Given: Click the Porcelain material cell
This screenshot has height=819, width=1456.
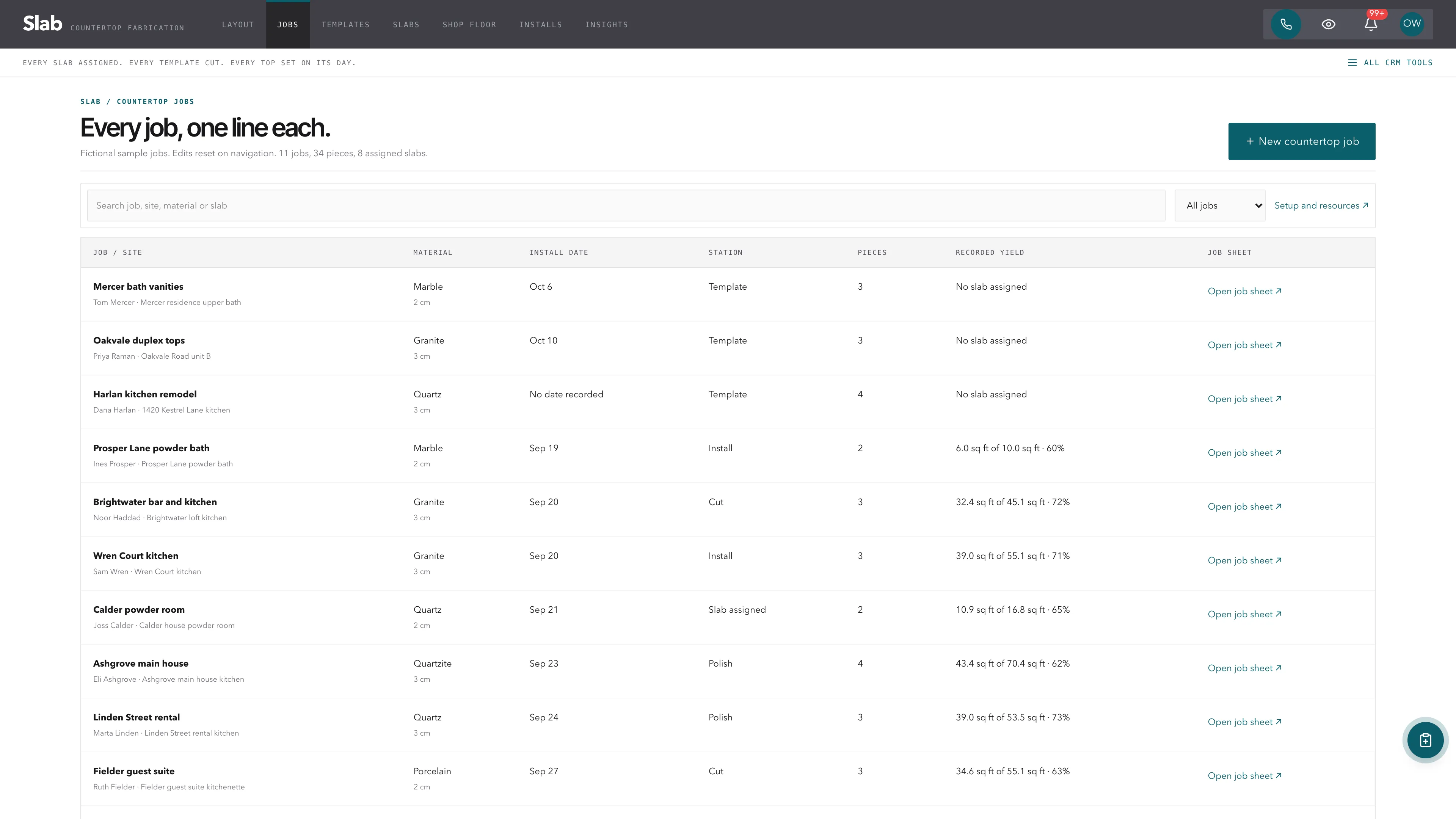Looking at the screenshot, I should click(432, 771).
